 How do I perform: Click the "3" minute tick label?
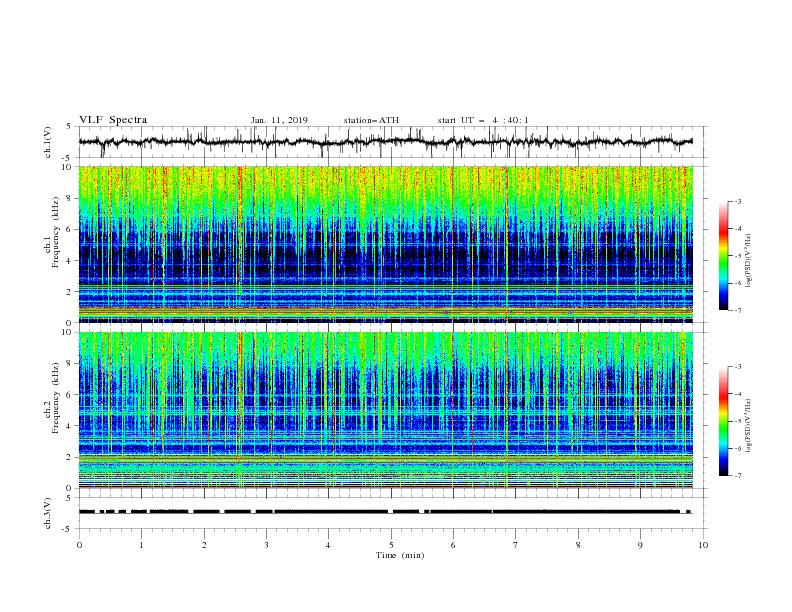(x=266, y=545)
